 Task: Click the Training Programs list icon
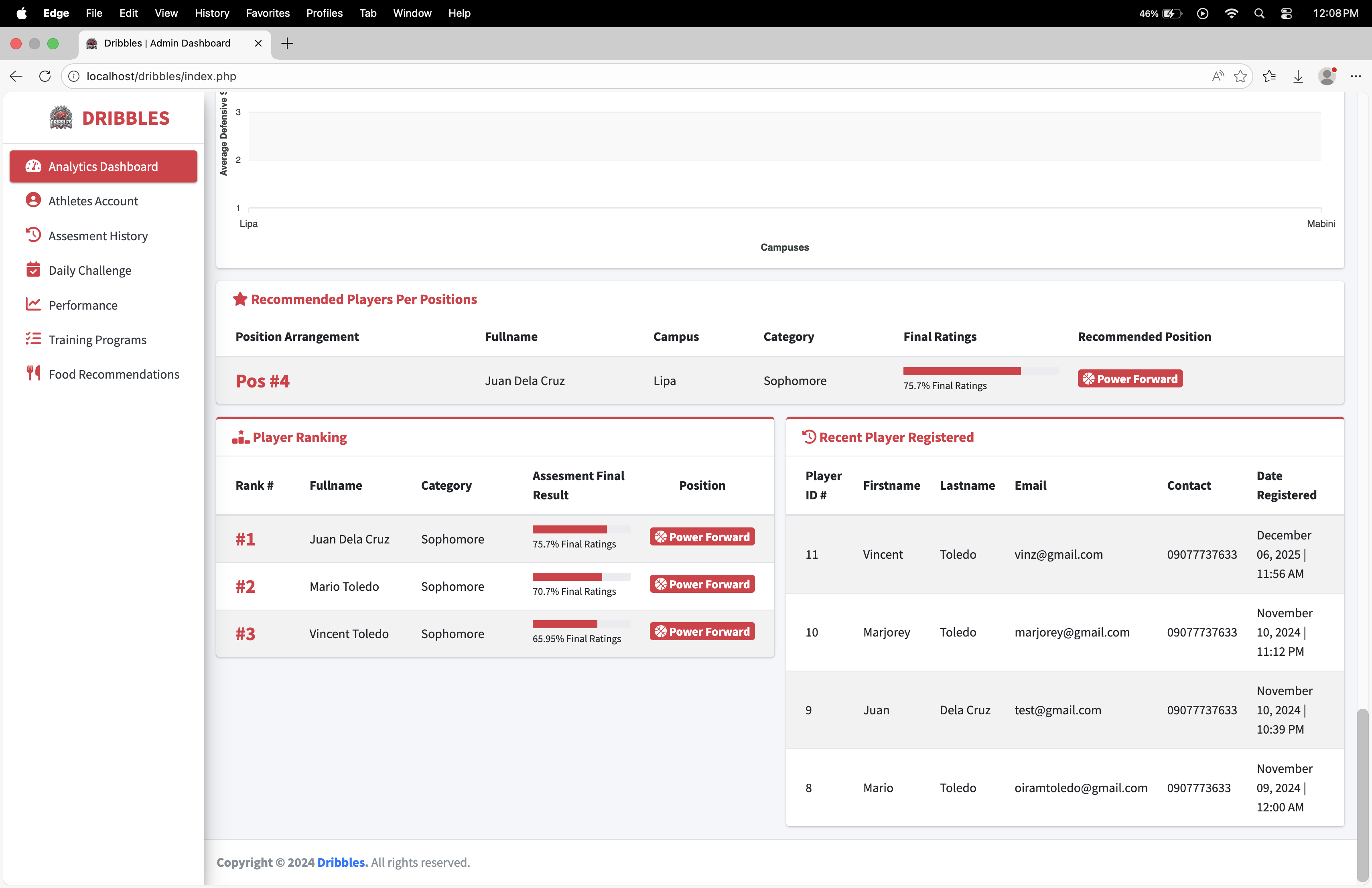tap(33, 339)
